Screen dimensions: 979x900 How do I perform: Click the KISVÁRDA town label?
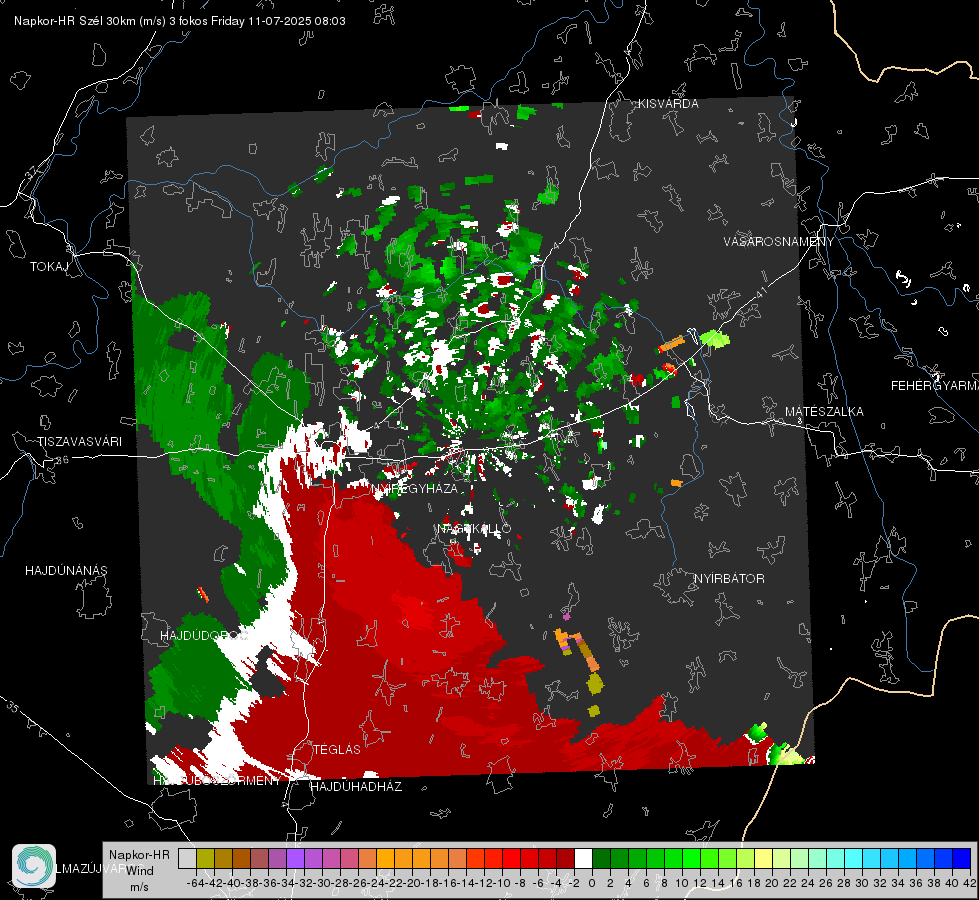point(668,104)
